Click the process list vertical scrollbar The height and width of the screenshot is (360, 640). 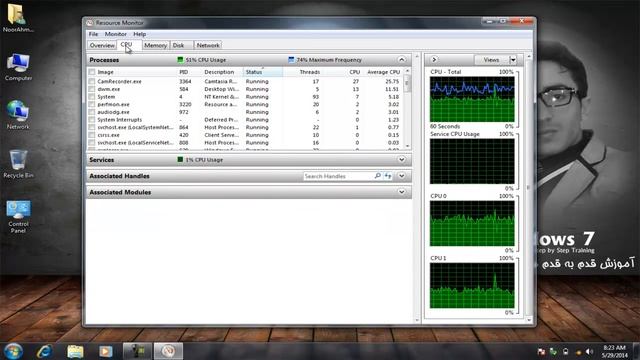point(407,109)
